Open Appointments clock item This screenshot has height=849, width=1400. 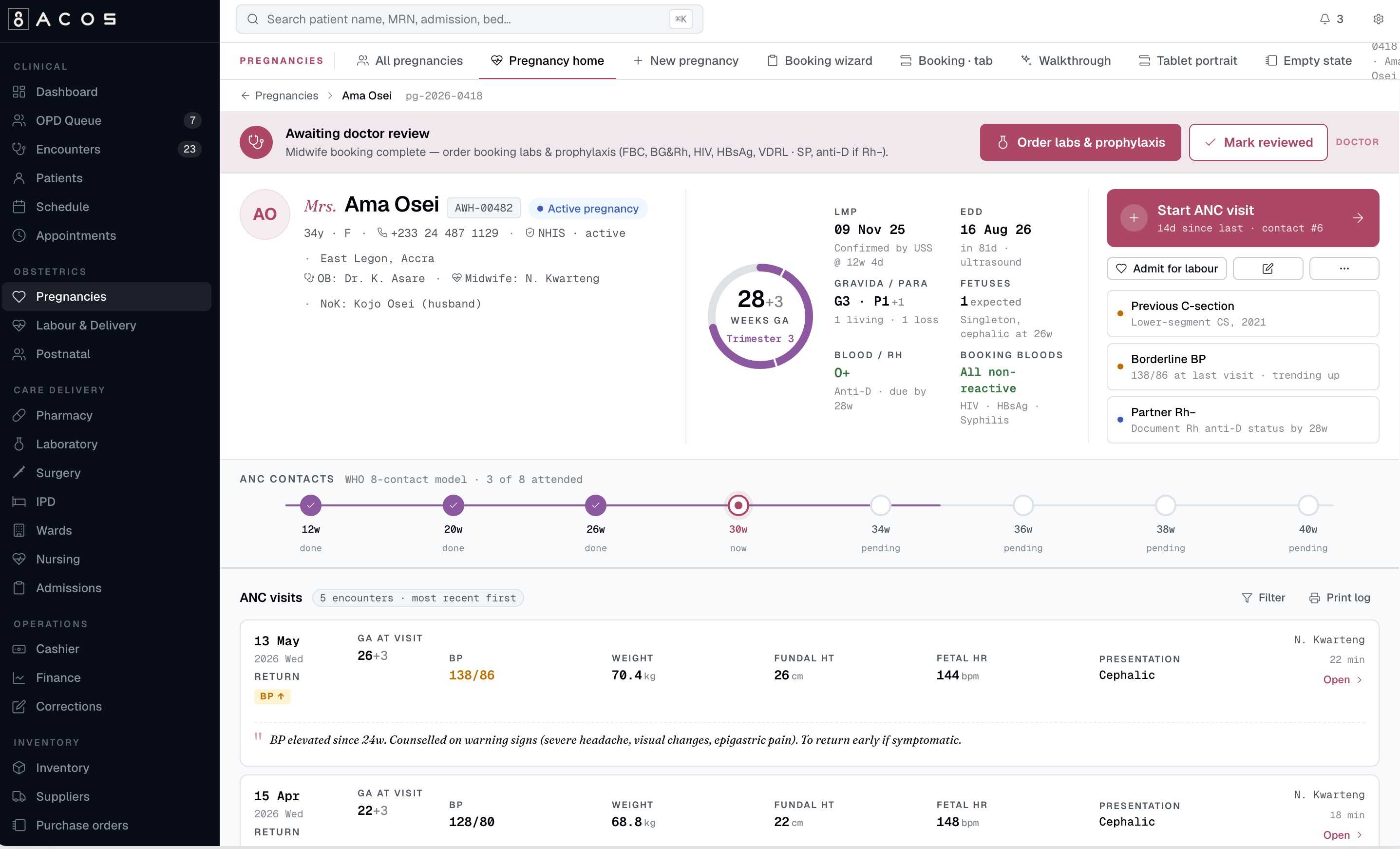(107, 235)
